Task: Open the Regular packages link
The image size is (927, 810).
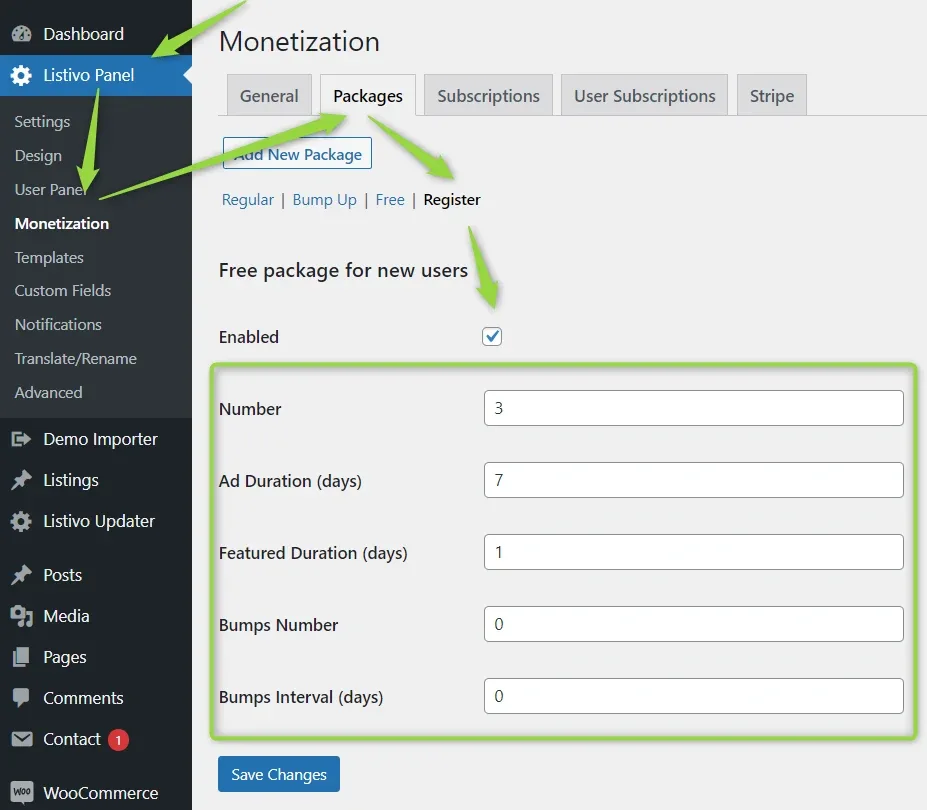Action: [248, 200]
